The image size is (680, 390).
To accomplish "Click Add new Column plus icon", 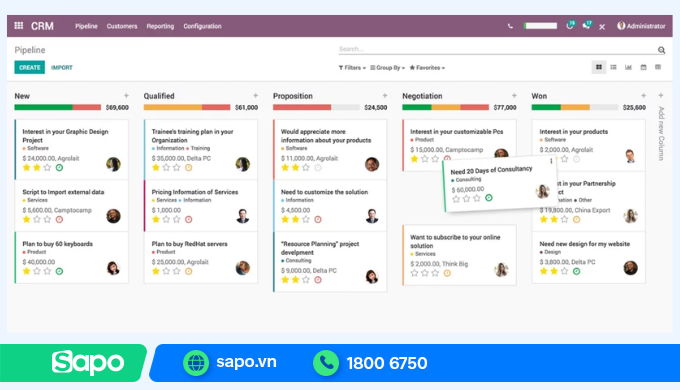I will (660, 95).
